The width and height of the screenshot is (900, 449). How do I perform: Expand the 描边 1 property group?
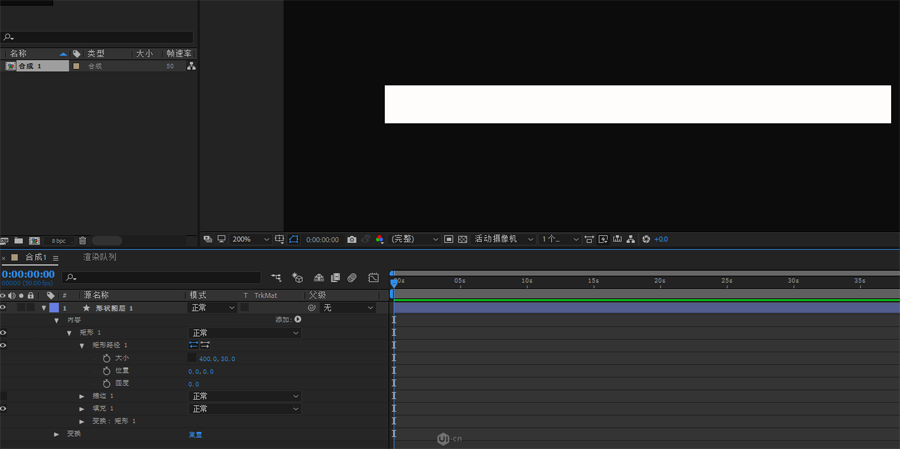tap(82, 396)
